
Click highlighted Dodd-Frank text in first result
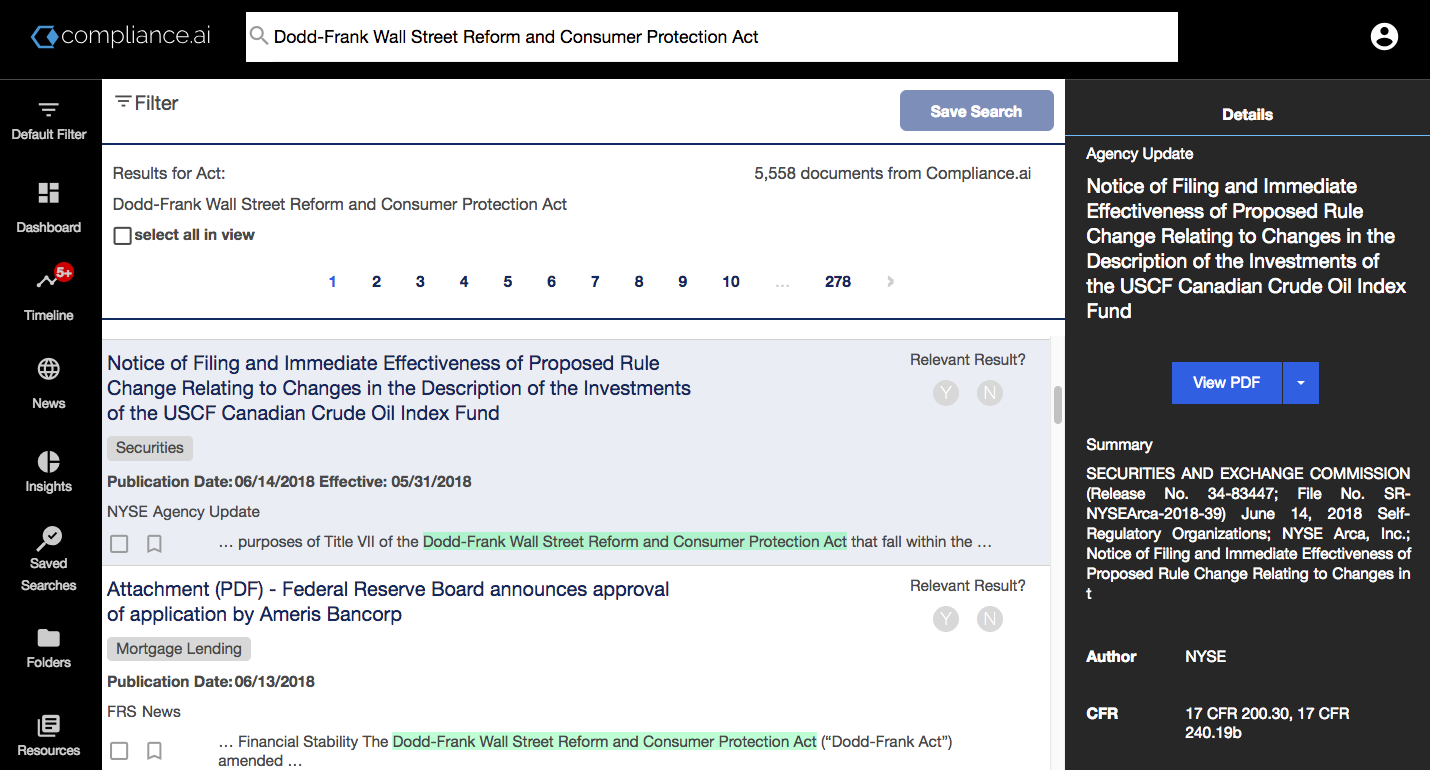[x=635, y=542]
